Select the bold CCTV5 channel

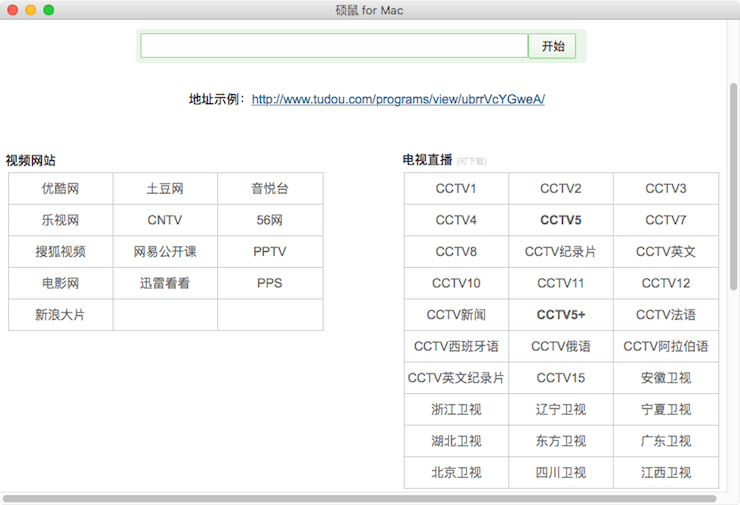point(561,220)
